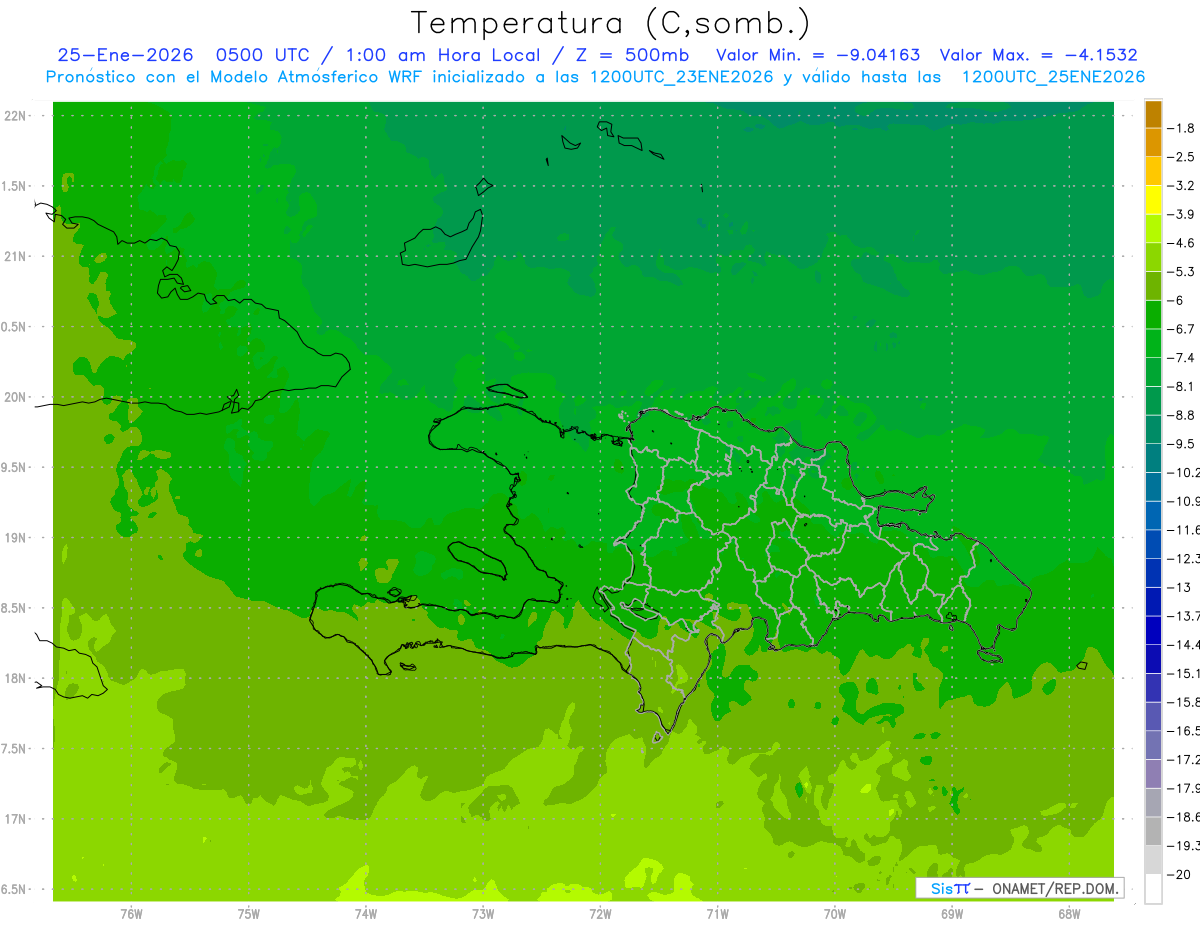Click the "73W" longitude label
Screen dimensions: 1200x927
(483, 914)
